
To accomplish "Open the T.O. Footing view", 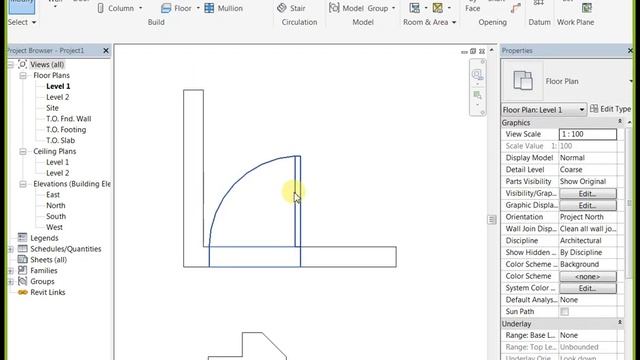I will [x=66, y=129].
